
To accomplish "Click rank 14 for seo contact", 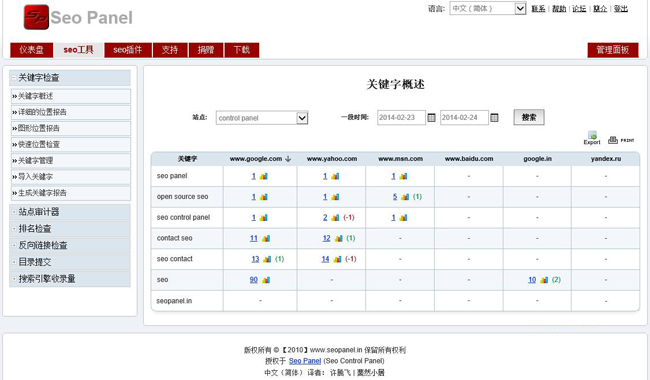I will click(x=325, y=259).
